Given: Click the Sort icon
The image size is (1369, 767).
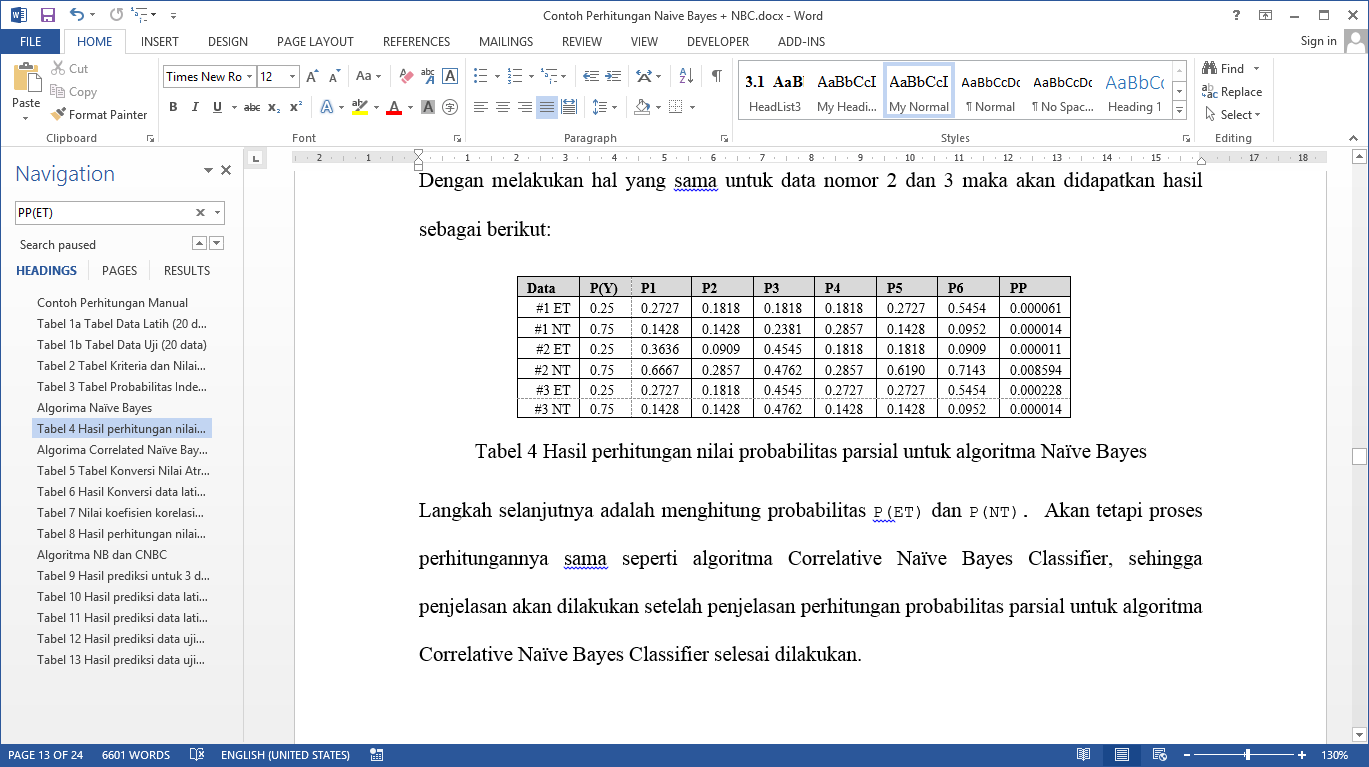Looking at the screenshot, I should pos(686,76).
